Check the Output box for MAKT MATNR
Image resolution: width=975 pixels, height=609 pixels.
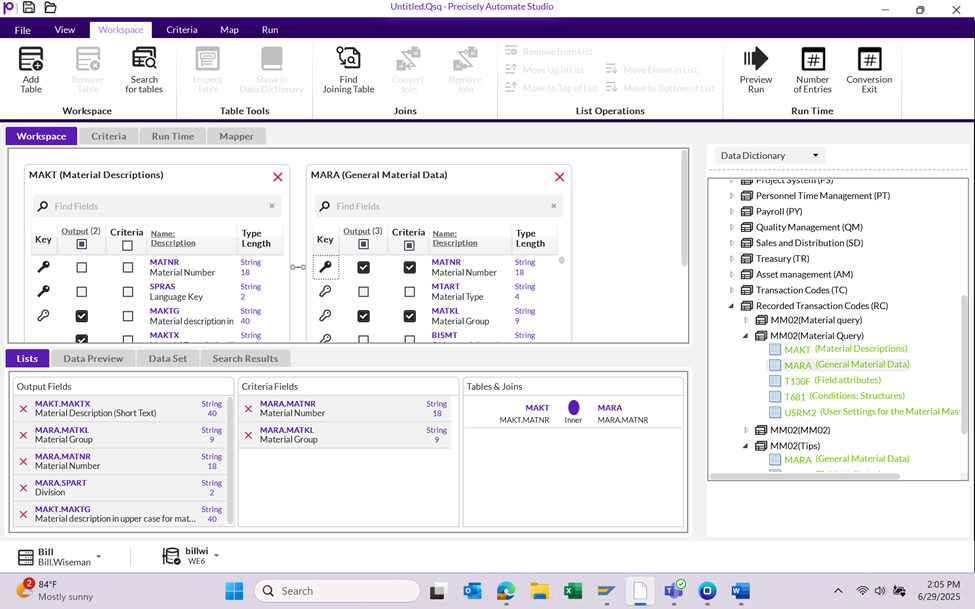point(82,268)
